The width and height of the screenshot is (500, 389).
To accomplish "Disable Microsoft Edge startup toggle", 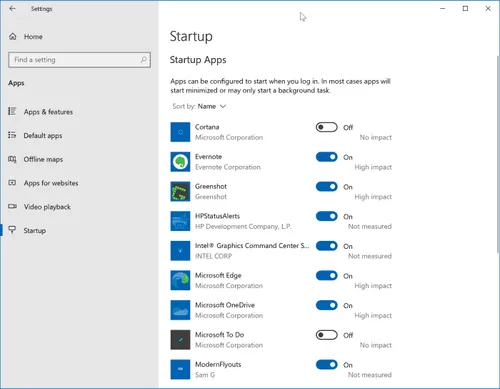I will (327, 275).
